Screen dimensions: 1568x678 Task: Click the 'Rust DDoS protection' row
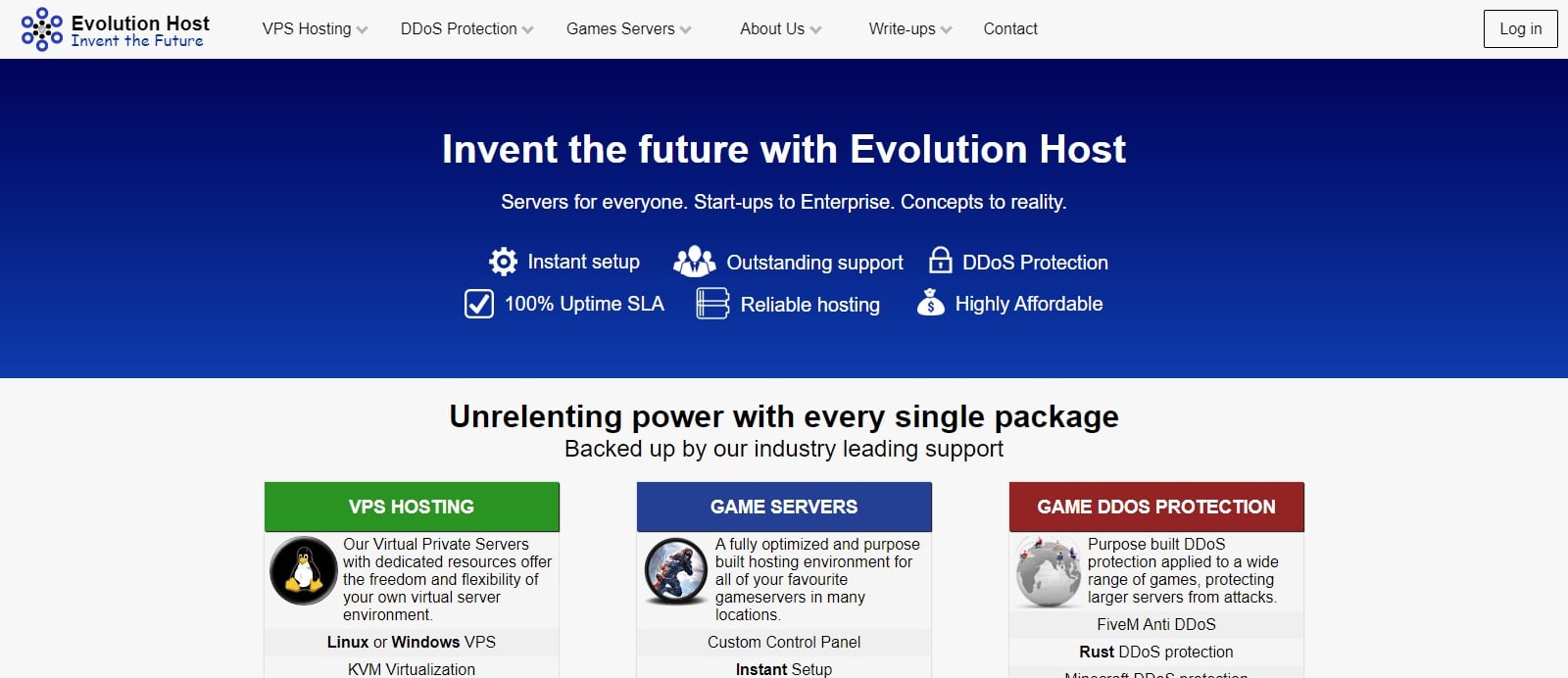pos(1156,652)
